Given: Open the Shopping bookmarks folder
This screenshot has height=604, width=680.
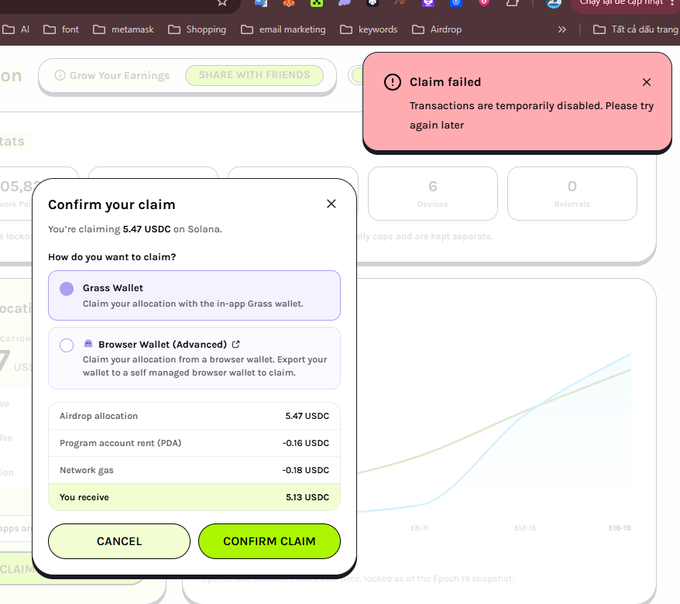Looking at the screenshot, I should (x=197, y=29).
